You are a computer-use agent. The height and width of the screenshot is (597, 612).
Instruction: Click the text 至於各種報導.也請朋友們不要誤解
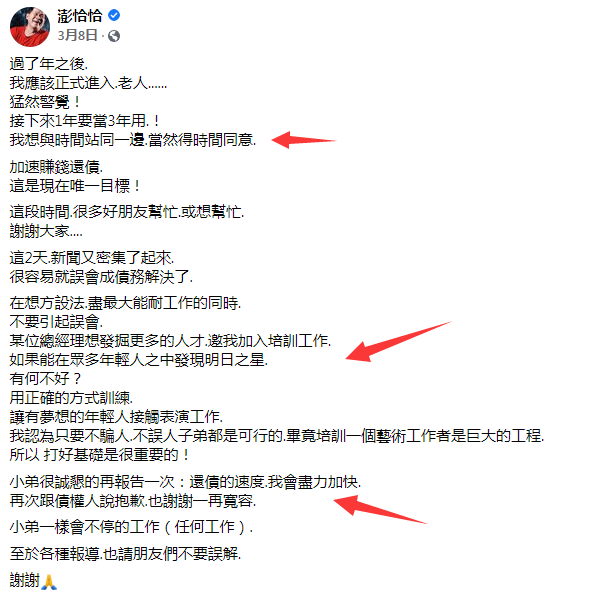125,554
